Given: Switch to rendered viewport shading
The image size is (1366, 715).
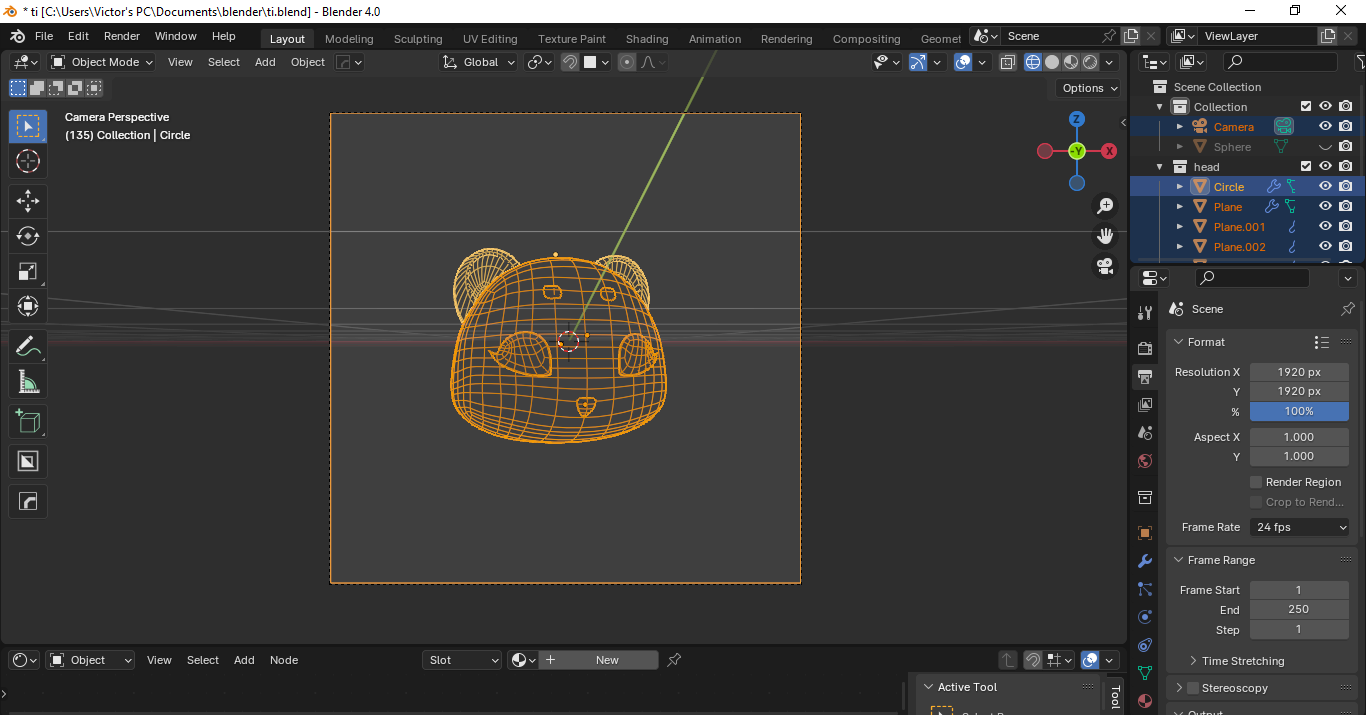Looking at the screenshot, I should click(x=1090, y=62).
